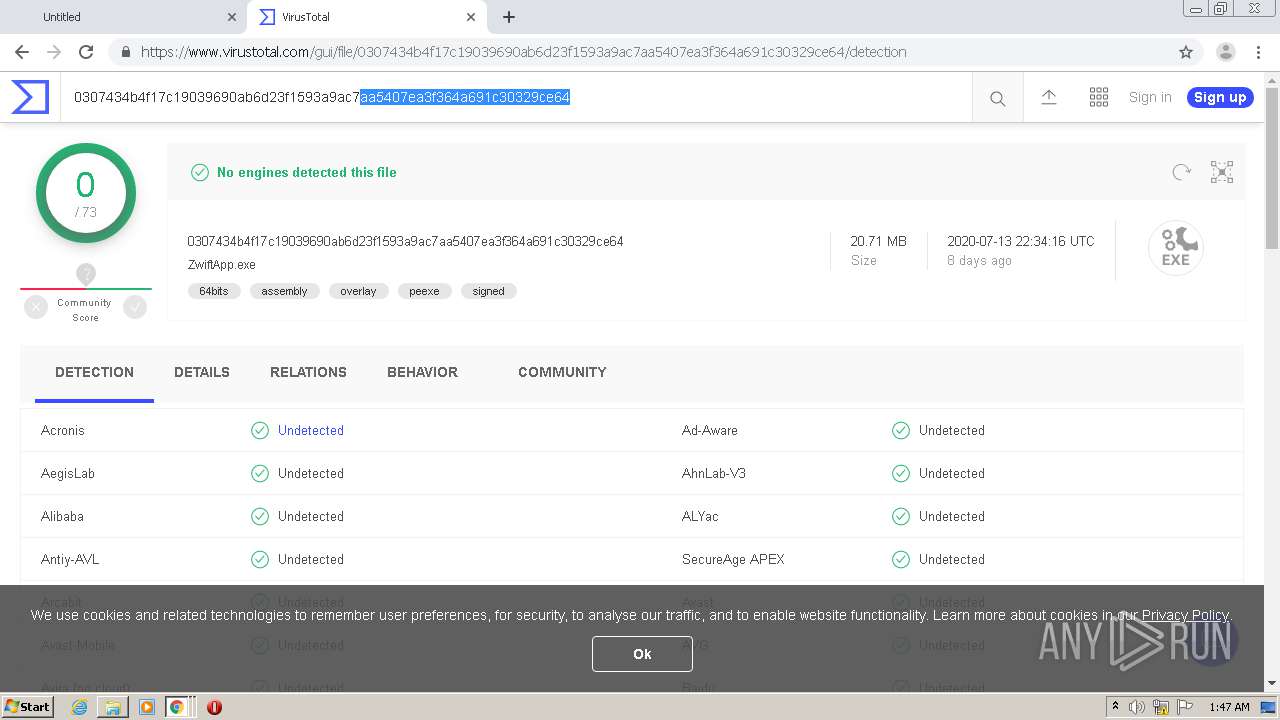Click the VirusTotal logo icon

[x=30, y=97]
